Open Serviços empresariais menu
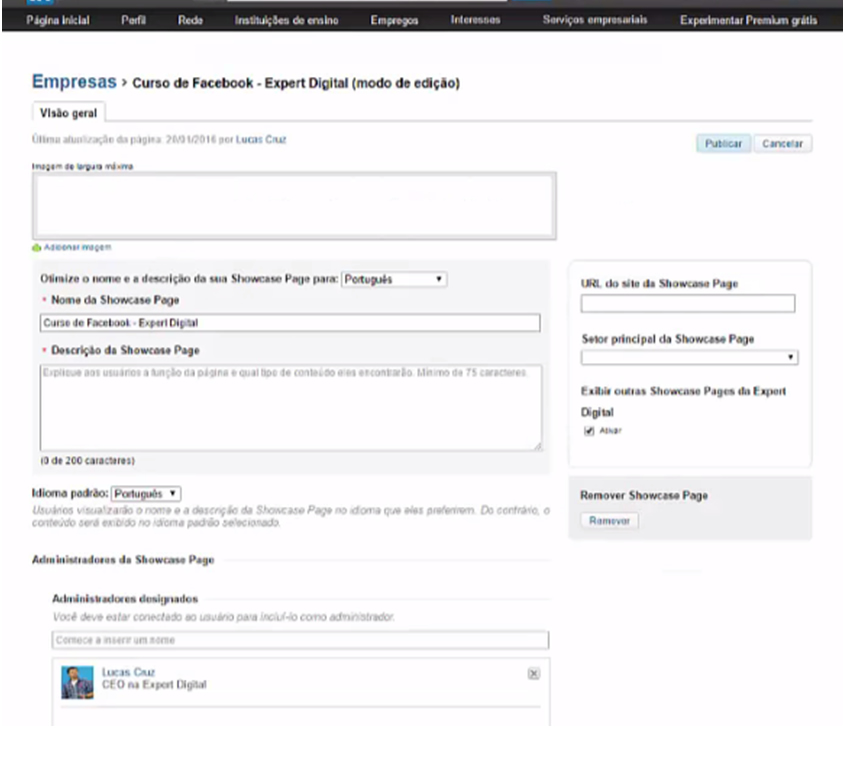Image resolution: width=845 pixels, height=762 pixels. pyautogui.click(x=595, y=20)
